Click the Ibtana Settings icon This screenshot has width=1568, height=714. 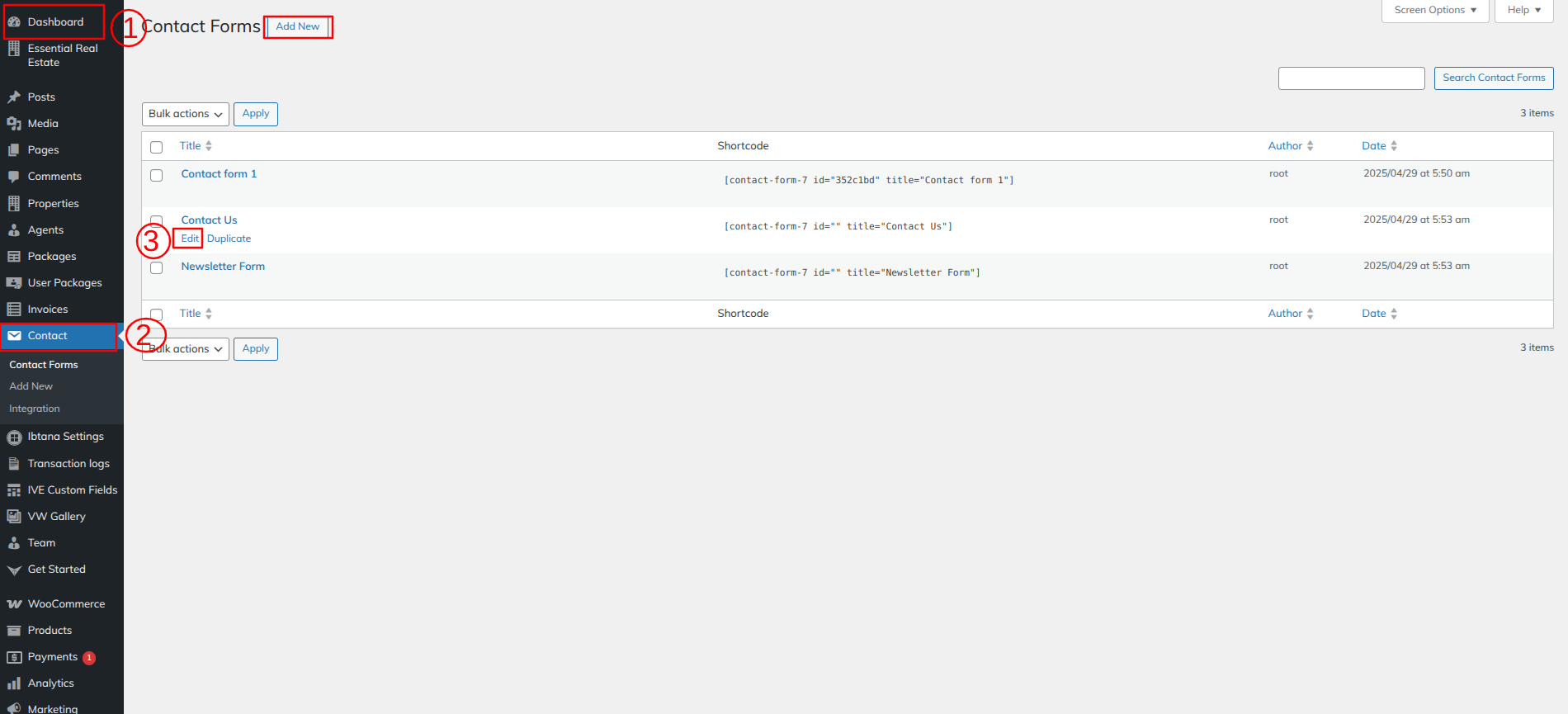pyautogui.click(x=14, y=437)
